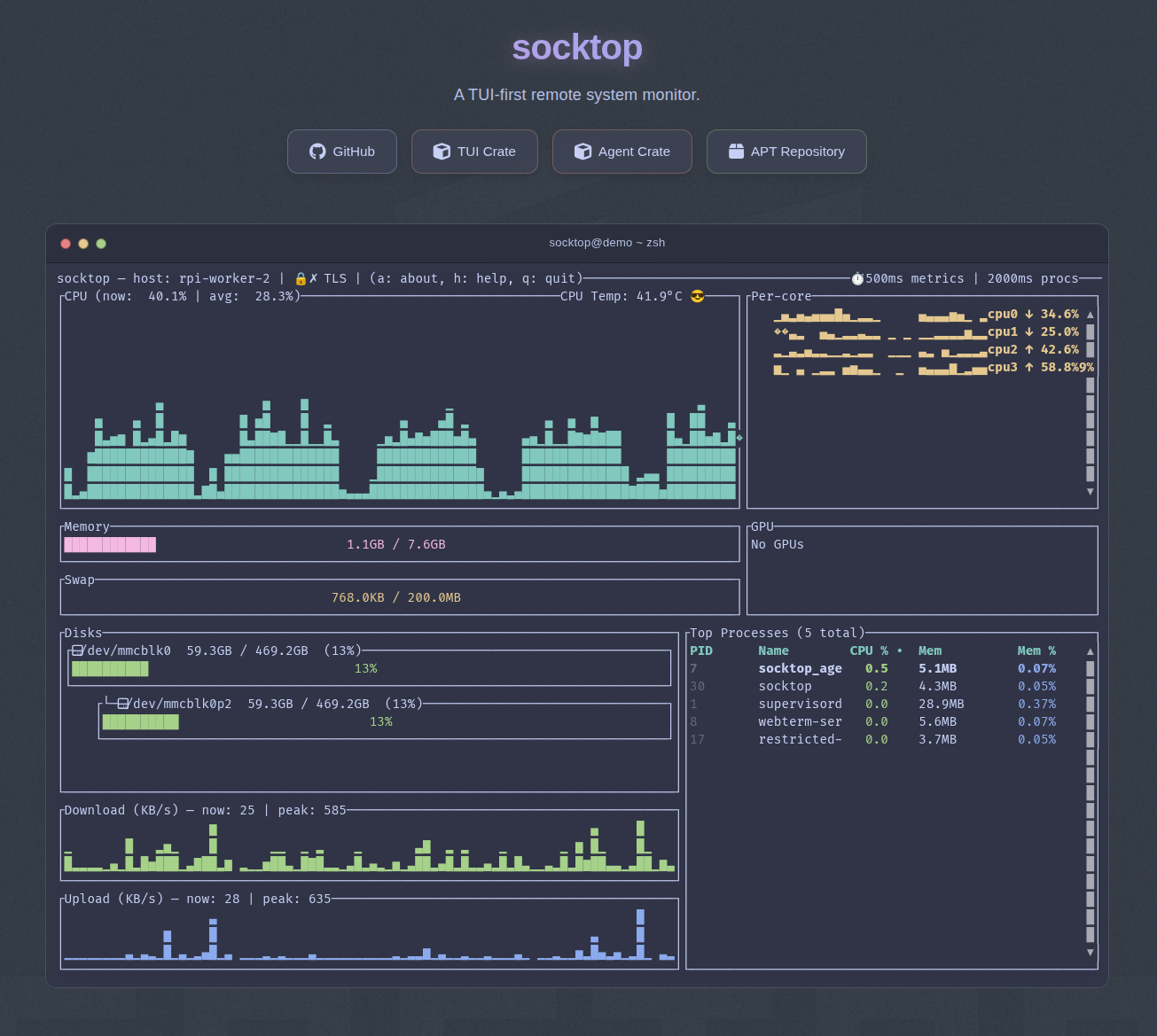Open the GitHub repository button
Screen dimensions: 1157x1036
[342, 152]
